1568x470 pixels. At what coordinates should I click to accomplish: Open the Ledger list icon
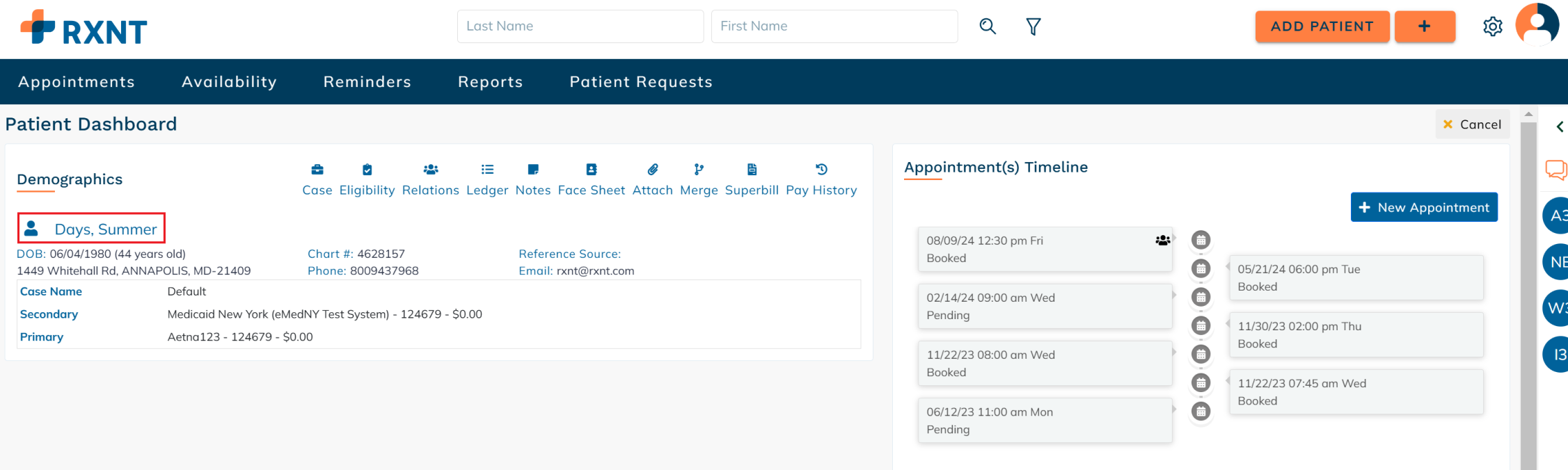click(487, 169)
